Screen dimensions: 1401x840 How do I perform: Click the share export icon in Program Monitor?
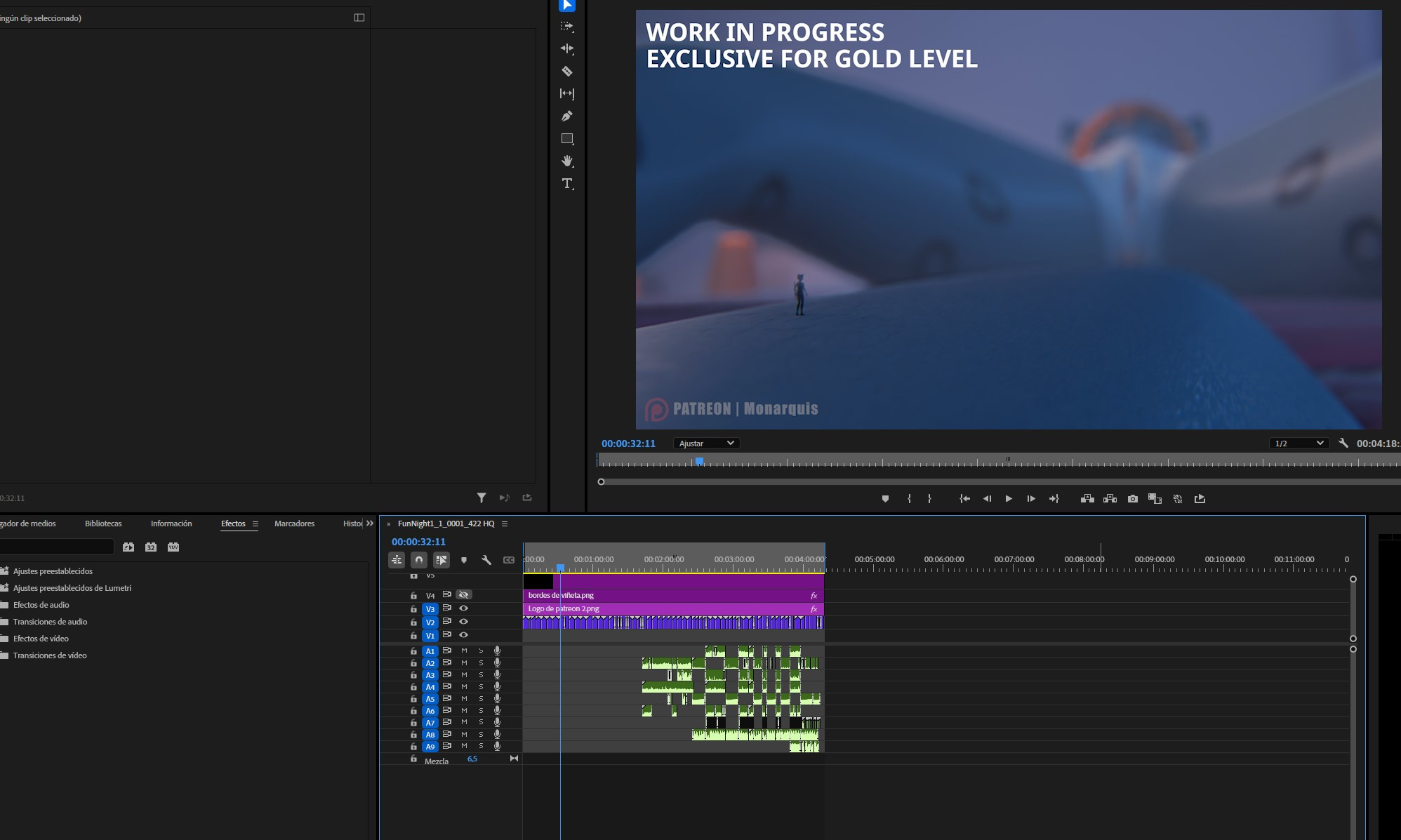pos(1200,499)
